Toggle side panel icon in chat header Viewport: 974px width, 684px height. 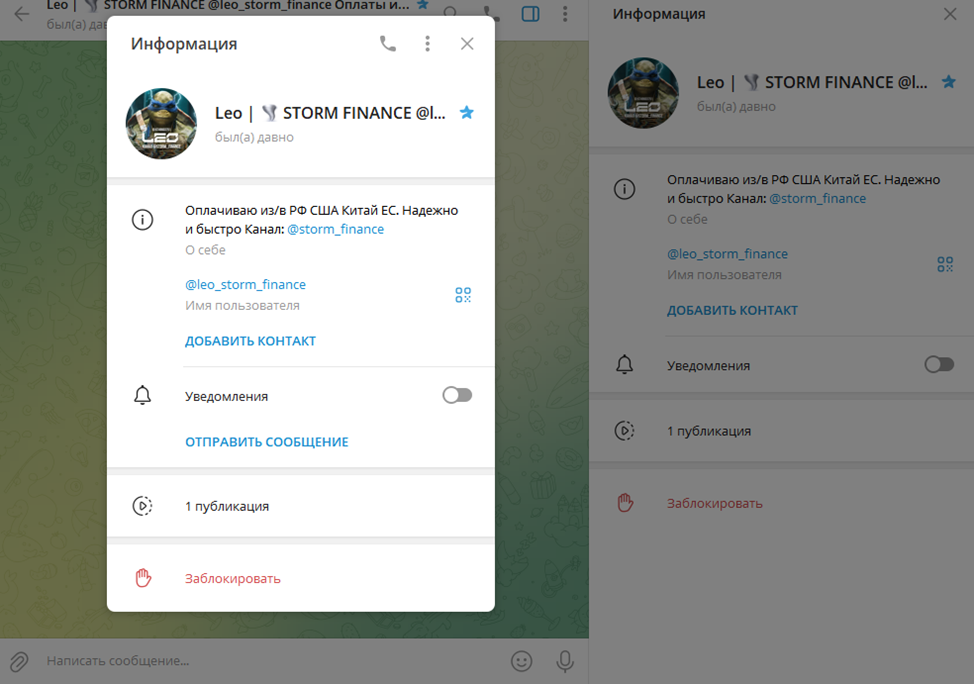pyautogui.click(x=530, y=14)
